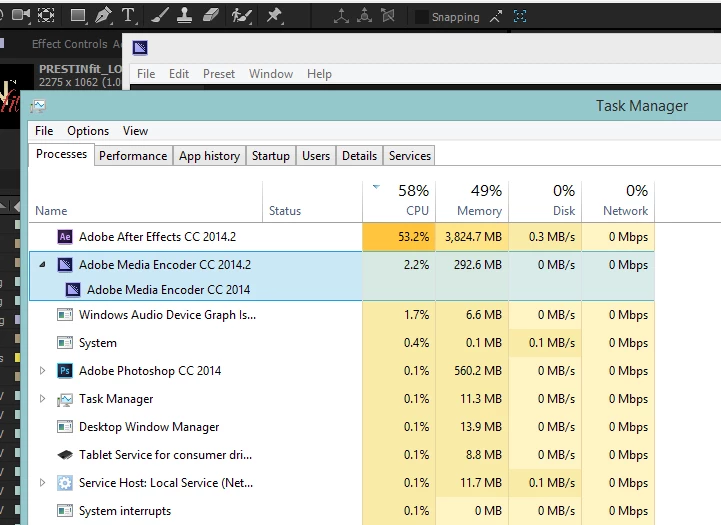Click the World Axis Mode icon
This screenshot has height=525, width=721.
pos(364,16)
